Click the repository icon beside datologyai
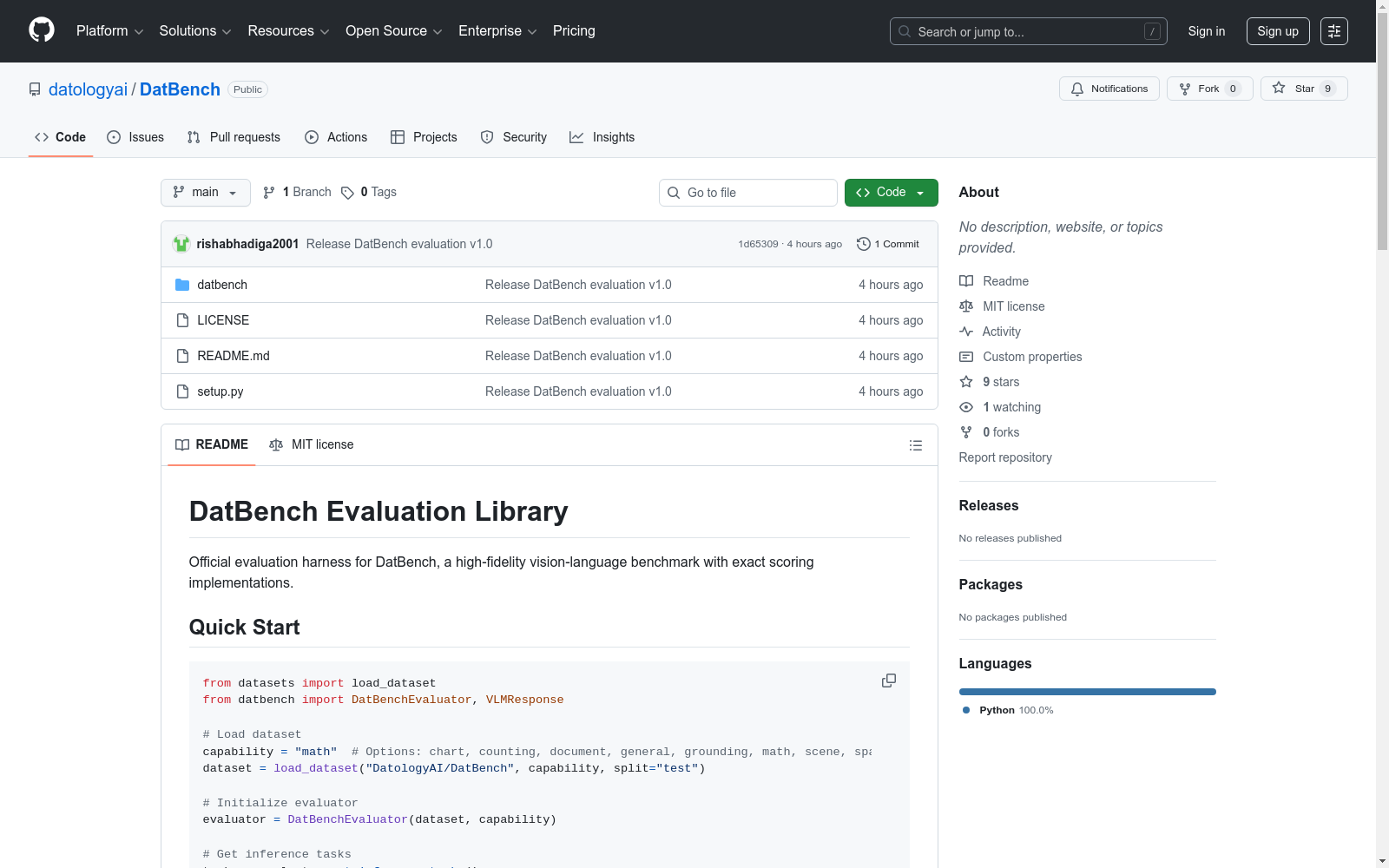The image size is (1389, 868). [x=35, y=89]
